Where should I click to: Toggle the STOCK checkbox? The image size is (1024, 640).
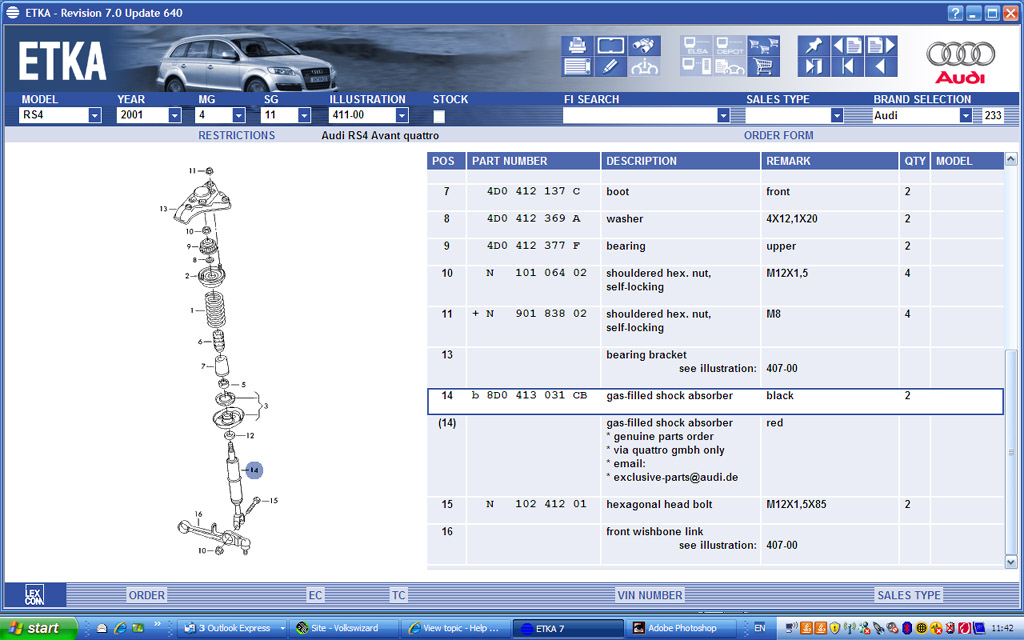[x=439, y=116]
